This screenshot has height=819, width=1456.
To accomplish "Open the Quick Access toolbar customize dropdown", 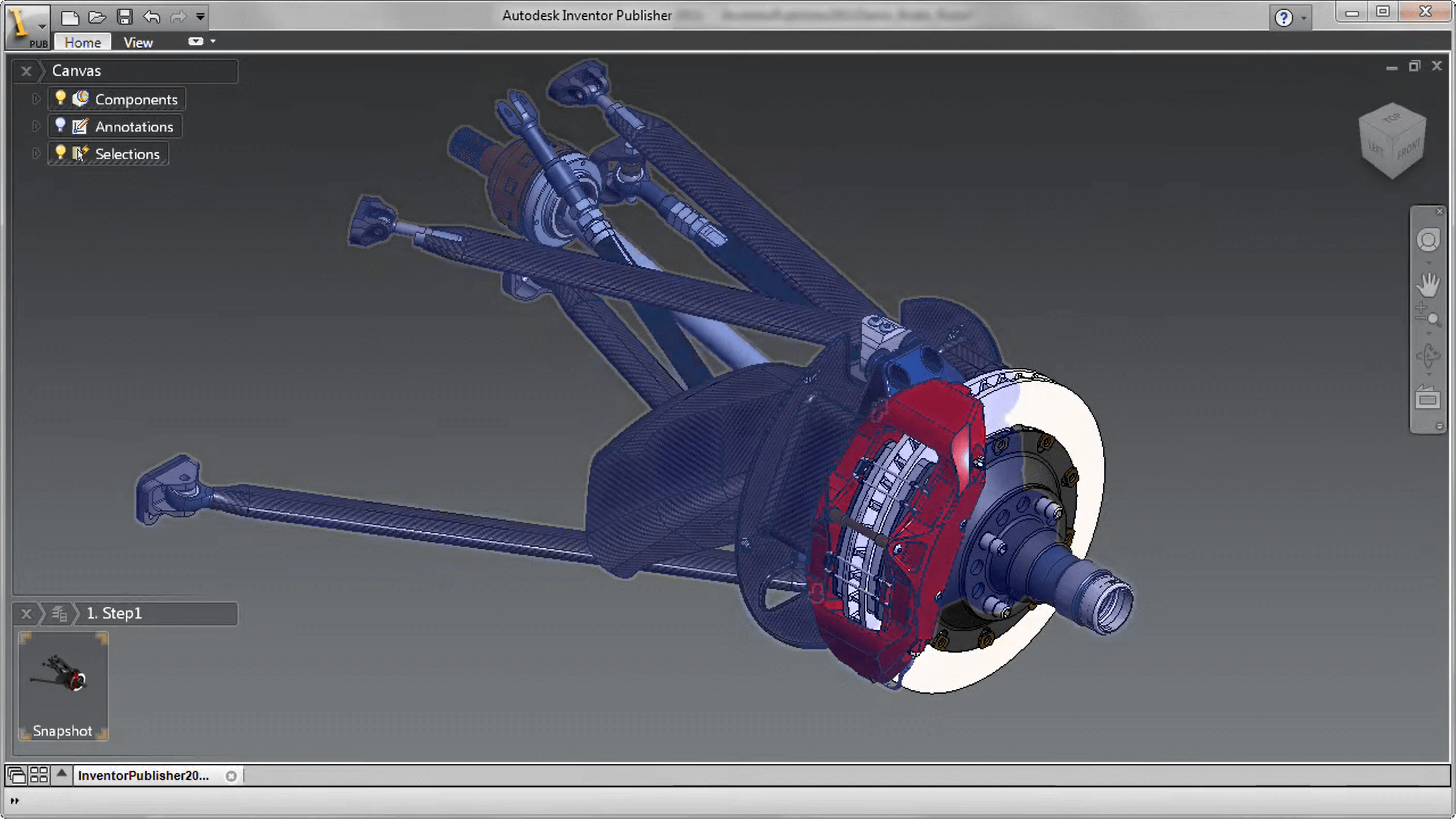I will (200, 18).
